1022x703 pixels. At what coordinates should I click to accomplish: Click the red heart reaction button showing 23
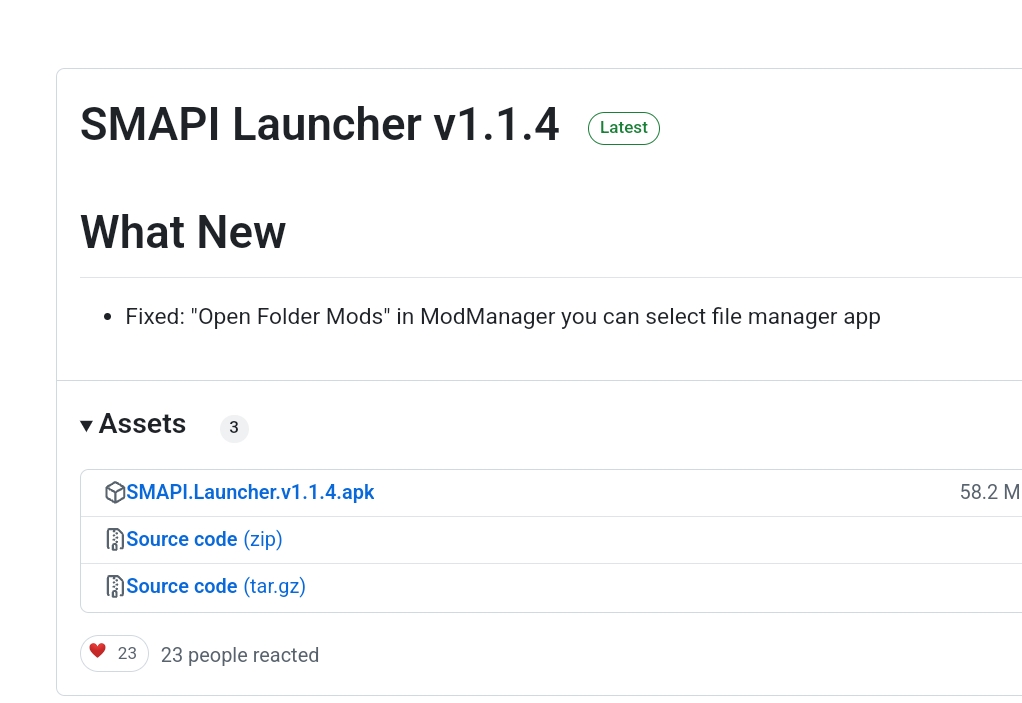114,653
